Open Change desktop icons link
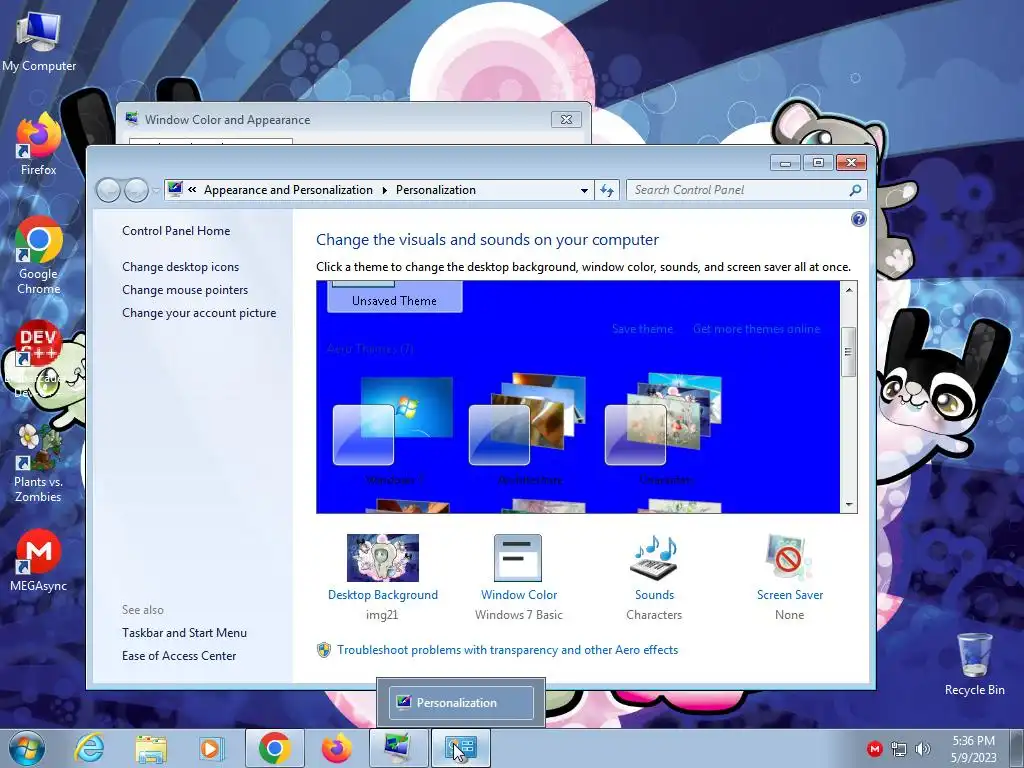Viewport: 1024px width, 768px height. point(180,266)
